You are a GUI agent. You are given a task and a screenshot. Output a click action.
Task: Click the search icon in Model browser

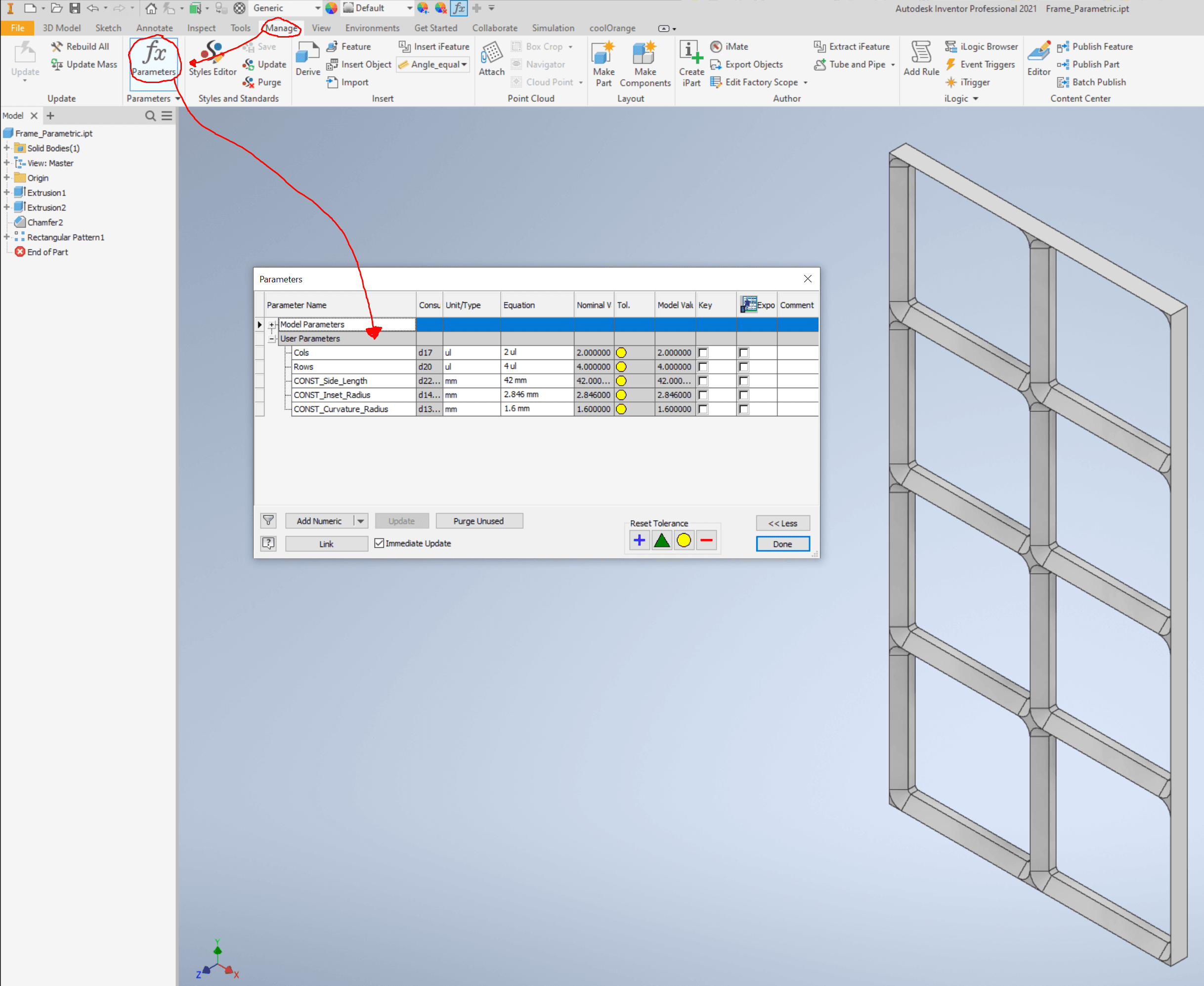[x=150, y=116]
